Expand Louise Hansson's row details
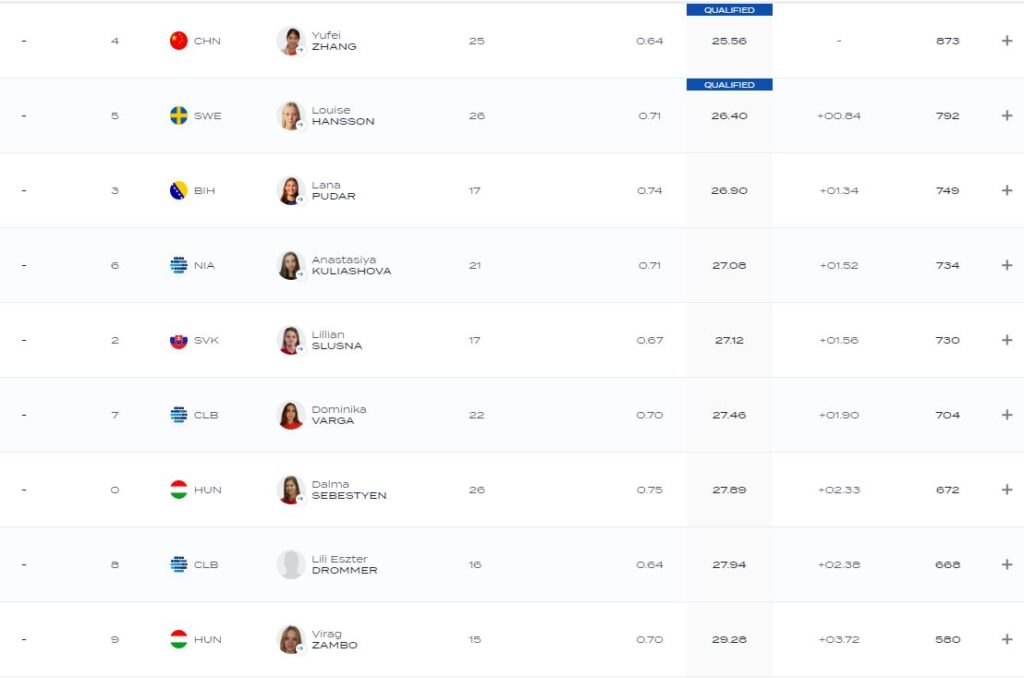Screen dimensions: 1024x678 coord(1007,115)
